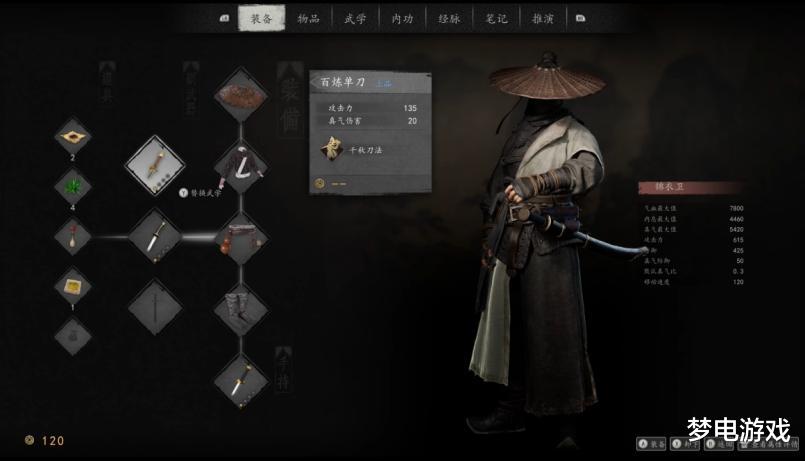Select the green herb item slot
The height and width of the screenshot is (461, 805).
click(72, 186)
